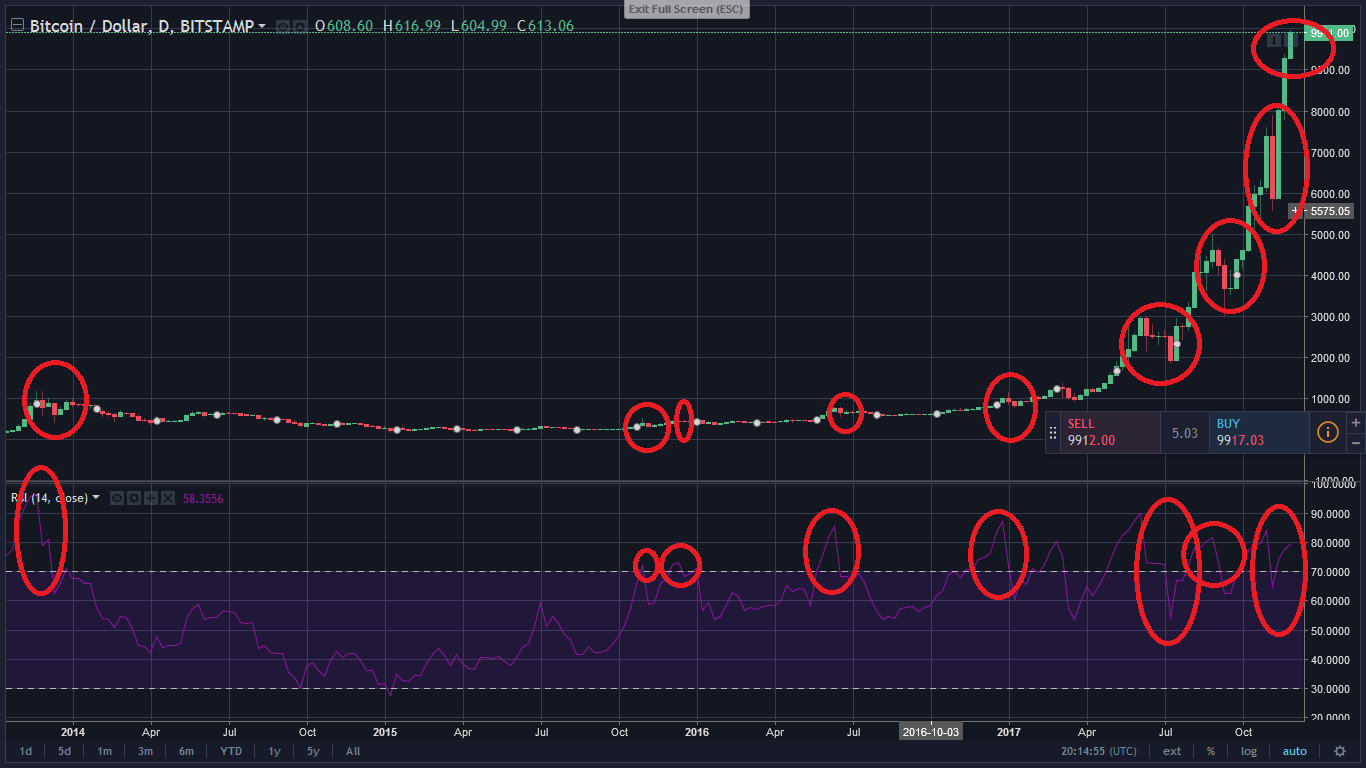The image size is (1366, 768).
Task: Click RSI crosshair plus icon
Action: tap(151, 497)
